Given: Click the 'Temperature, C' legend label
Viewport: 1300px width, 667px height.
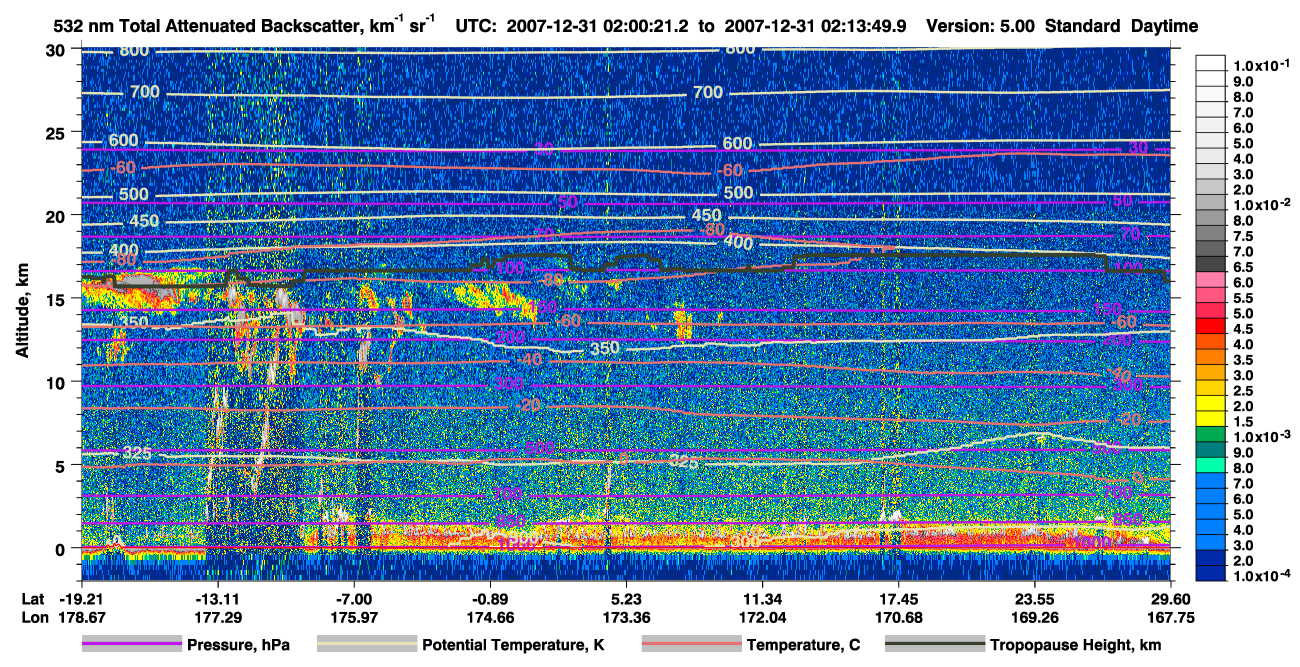Looking at the screenshot, I should [x=803, y=645].
